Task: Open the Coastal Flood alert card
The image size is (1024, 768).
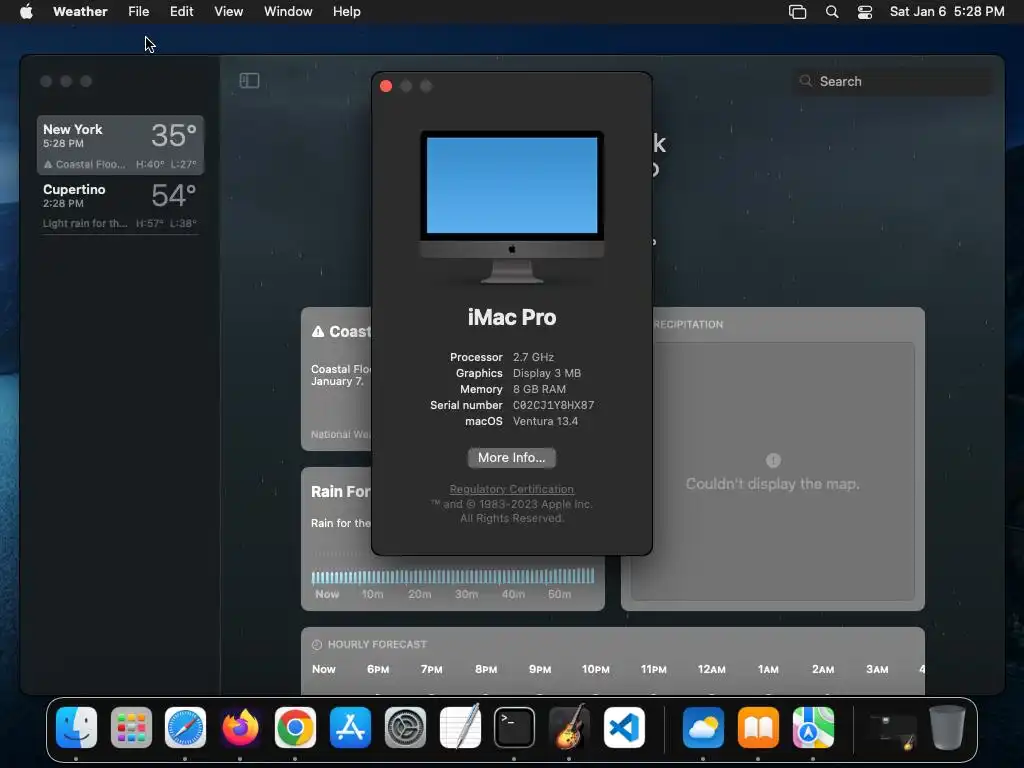Action: (x=336, y=379)
